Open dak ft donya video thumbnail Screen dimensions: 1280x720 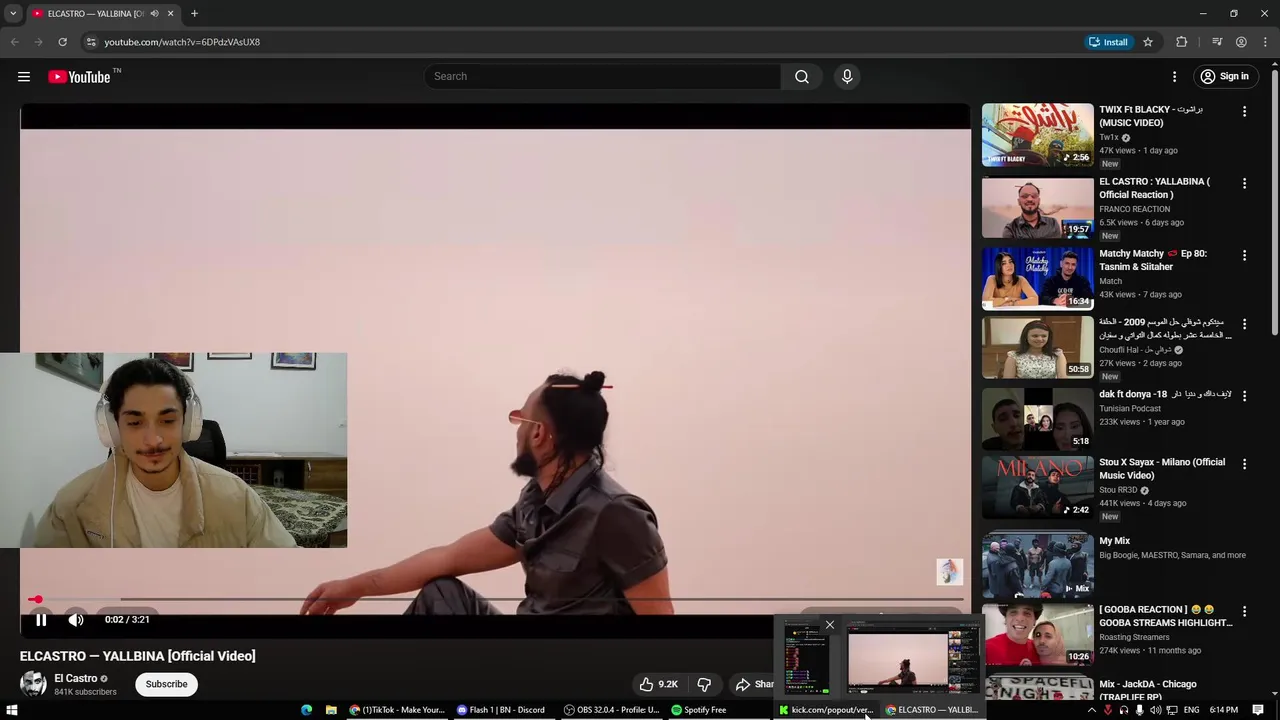[x=1037, y=419]
